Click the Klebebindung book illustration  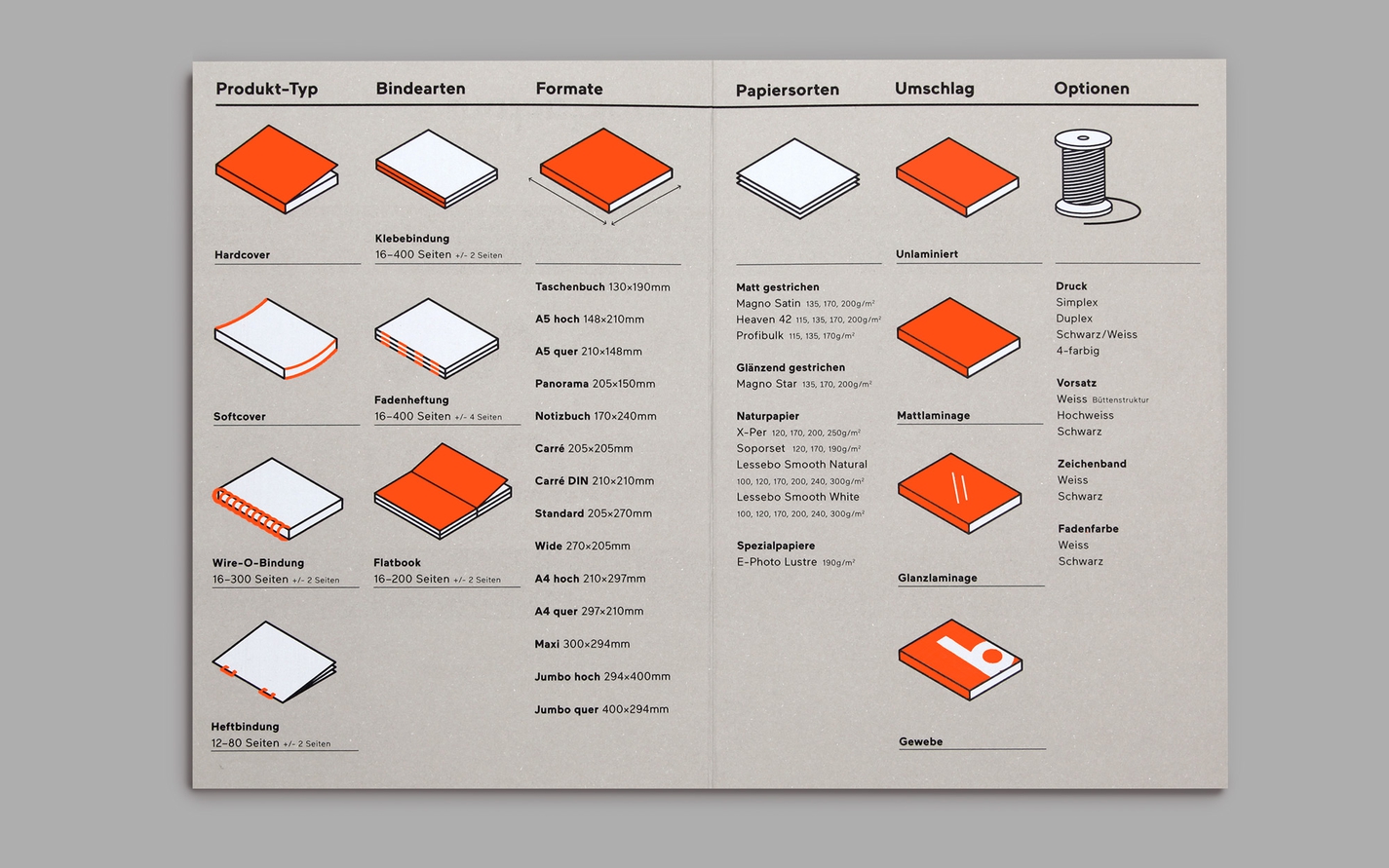tap(437, 169)
